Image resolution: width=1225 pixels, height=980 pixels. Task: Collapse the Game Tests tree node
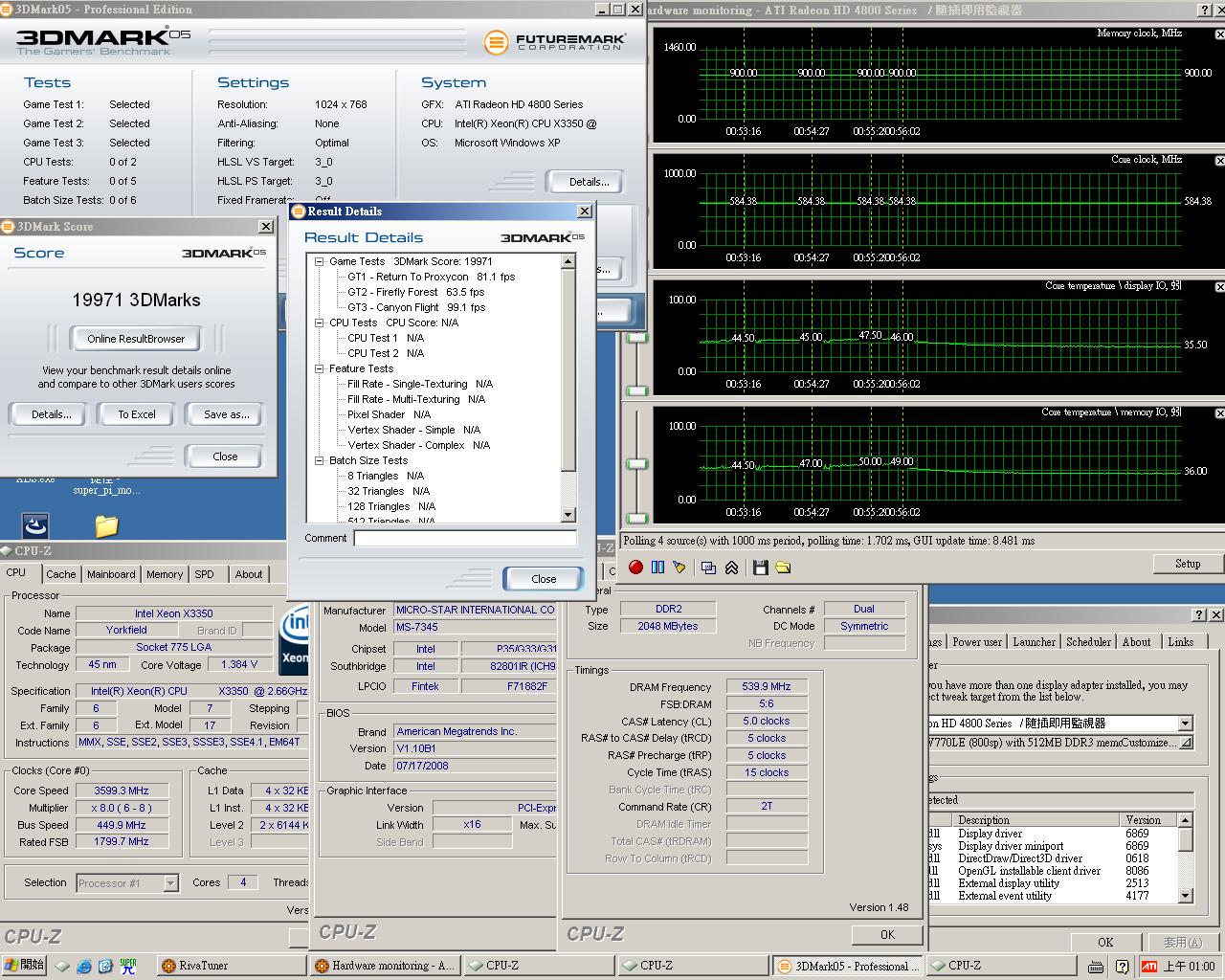pos(320,261)
